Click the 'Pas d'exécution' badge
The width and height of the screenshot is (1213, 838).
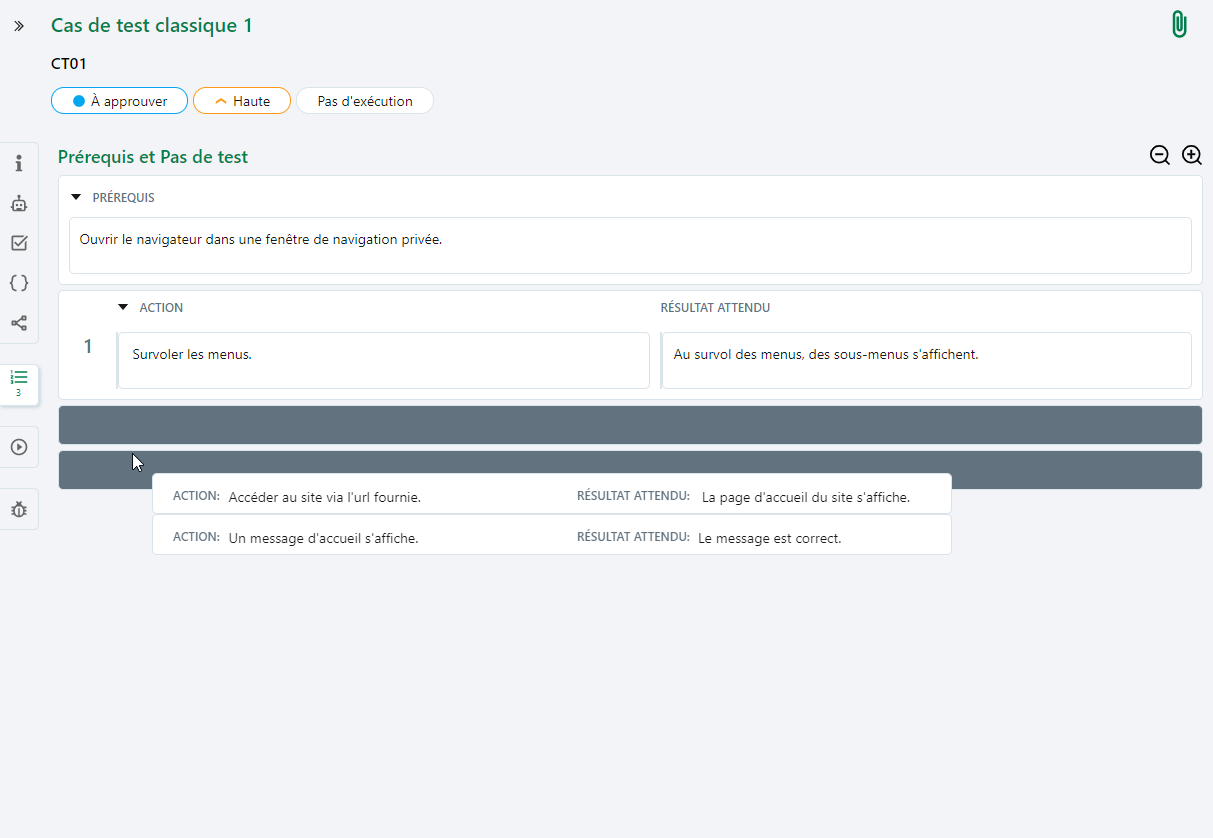(x=365, y=101)
